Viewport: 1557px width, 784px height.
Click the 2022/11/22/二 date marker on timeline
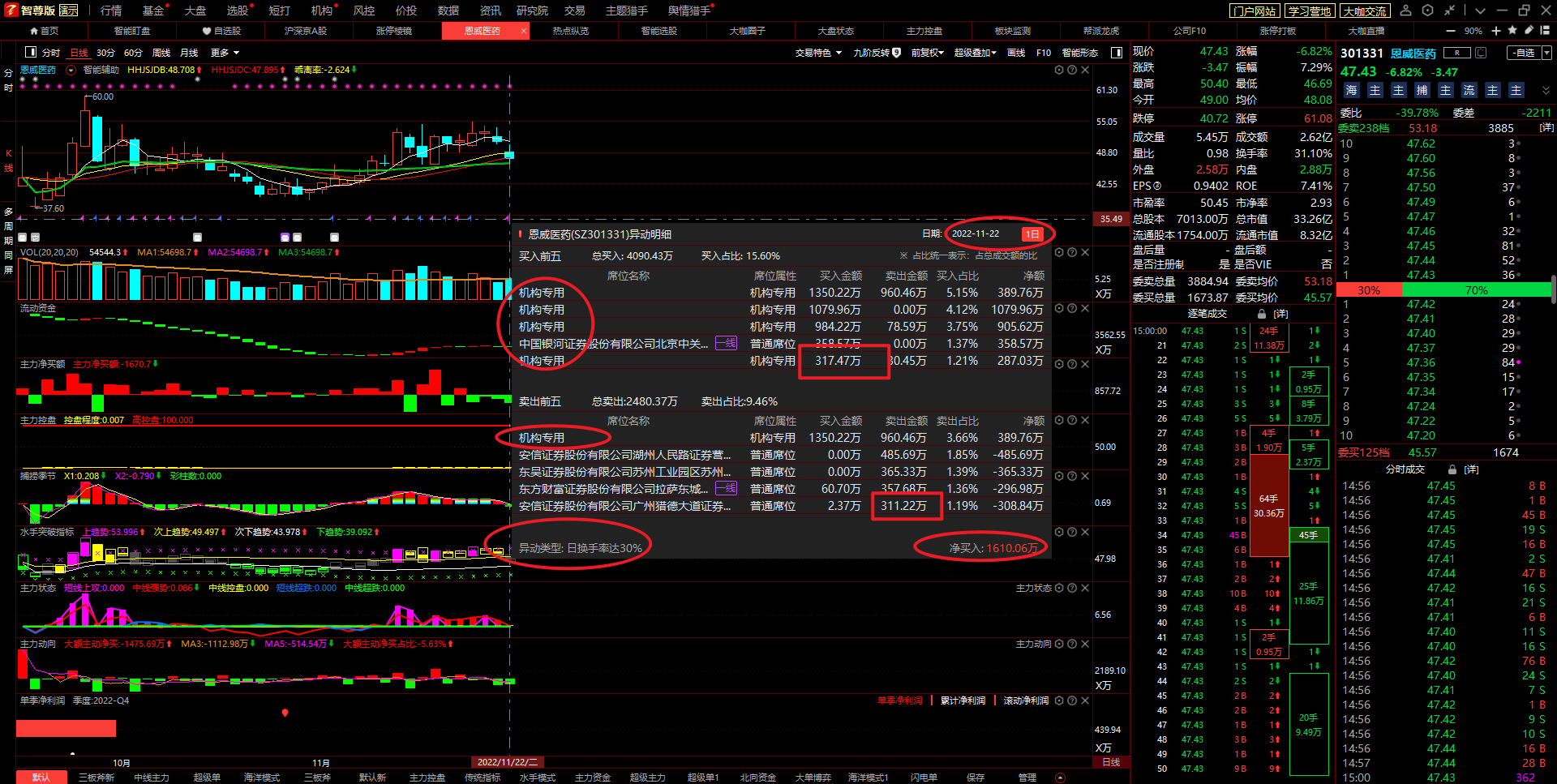[x=508, y=762]
